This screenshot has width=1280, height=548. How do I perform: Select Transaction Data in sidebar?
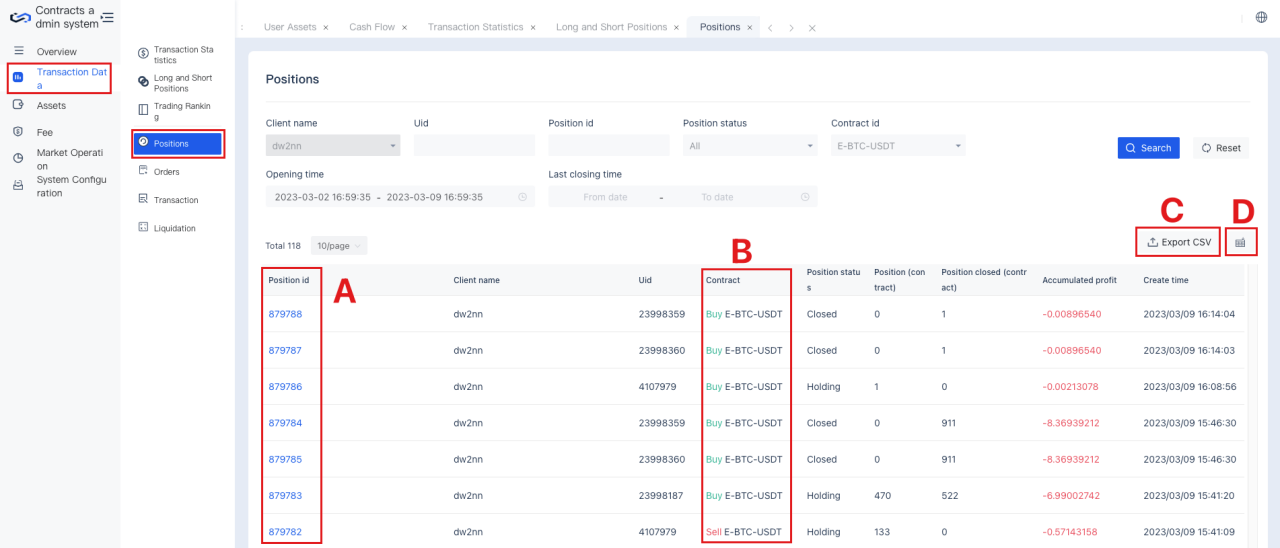click(x=60, y=78)
